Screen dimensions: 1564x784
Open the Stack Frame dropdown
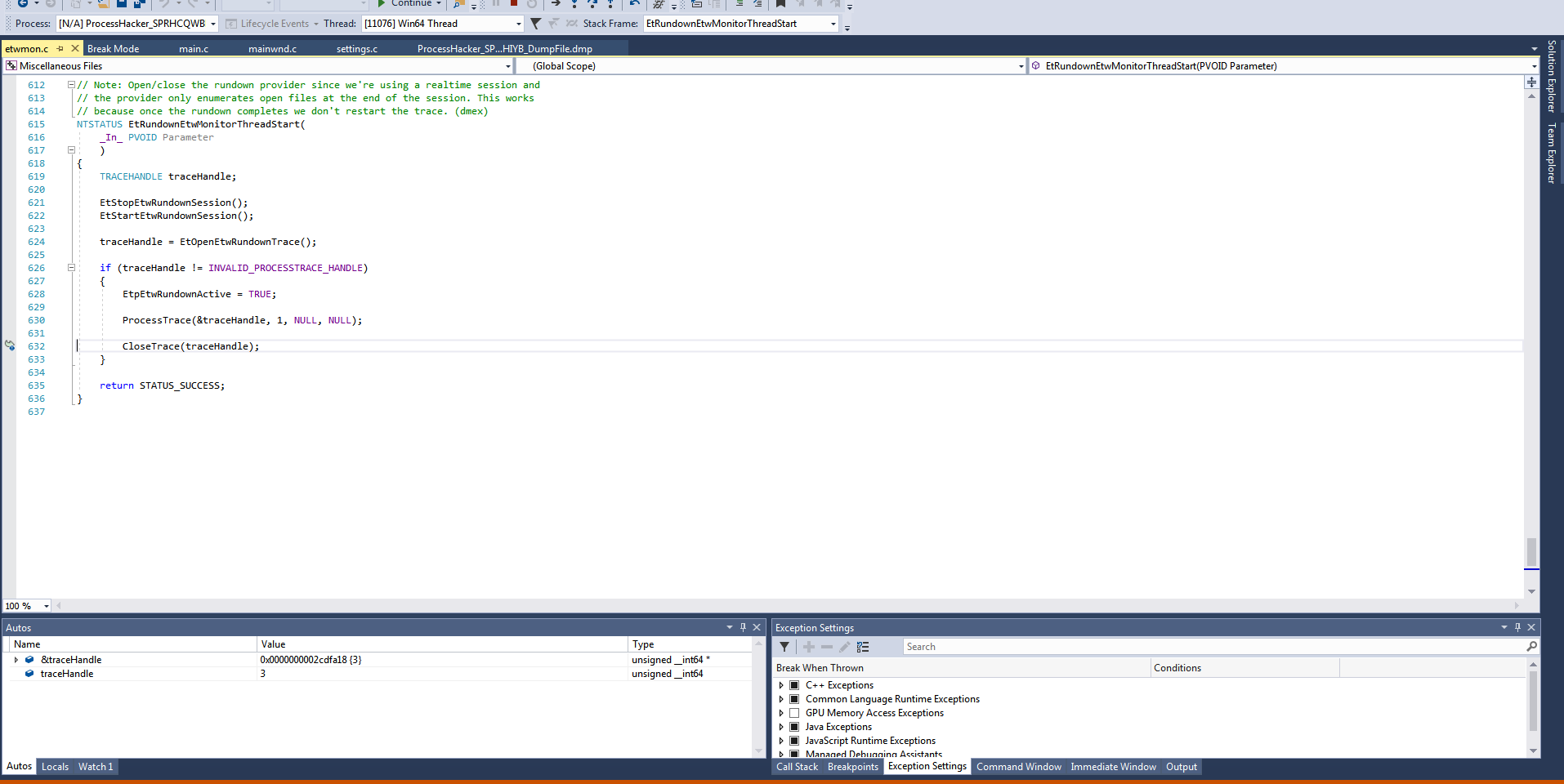833,24
